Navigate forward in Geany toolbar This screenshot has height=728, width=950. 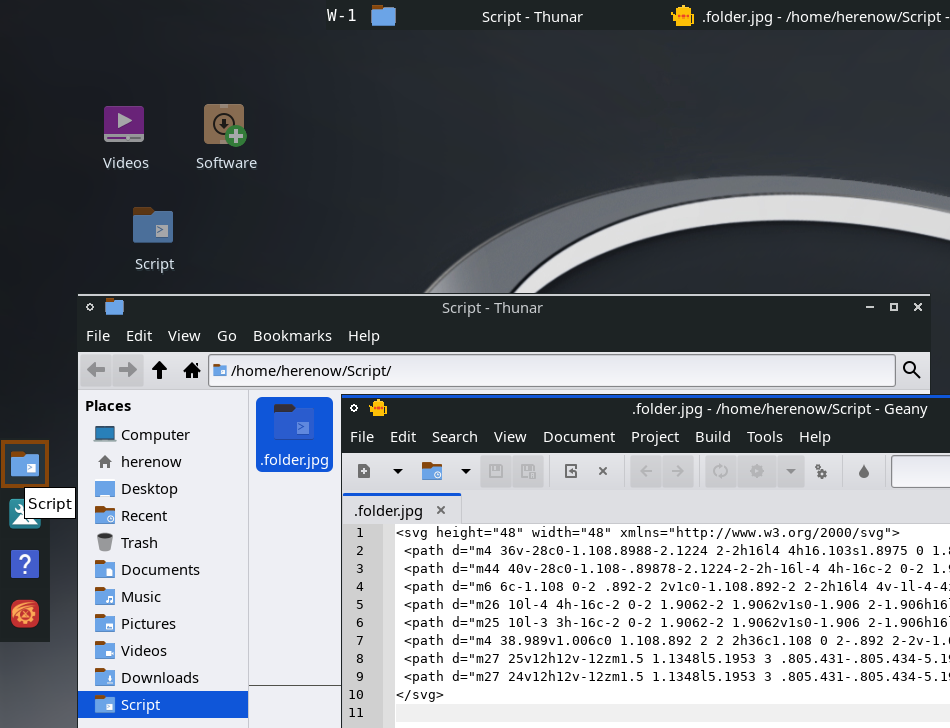coord(677,471)
